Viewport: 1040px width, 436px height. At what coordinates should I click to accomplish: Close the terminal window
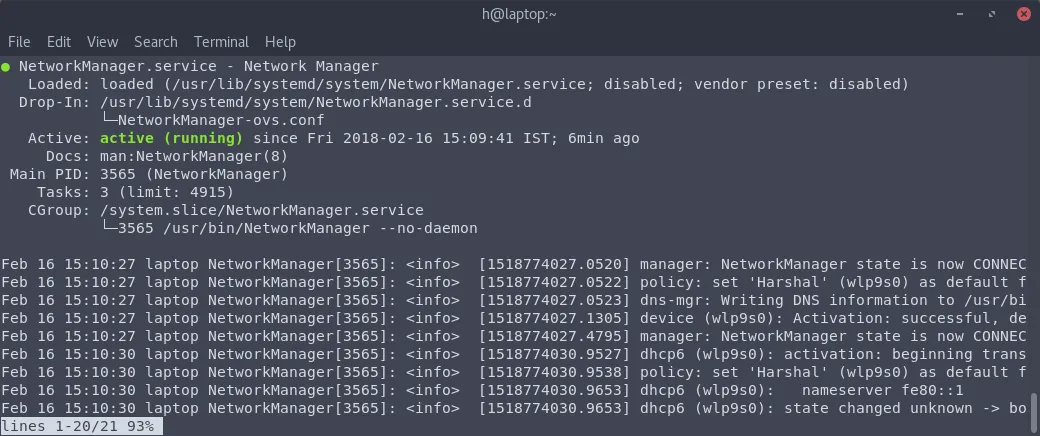(1023, 14)
